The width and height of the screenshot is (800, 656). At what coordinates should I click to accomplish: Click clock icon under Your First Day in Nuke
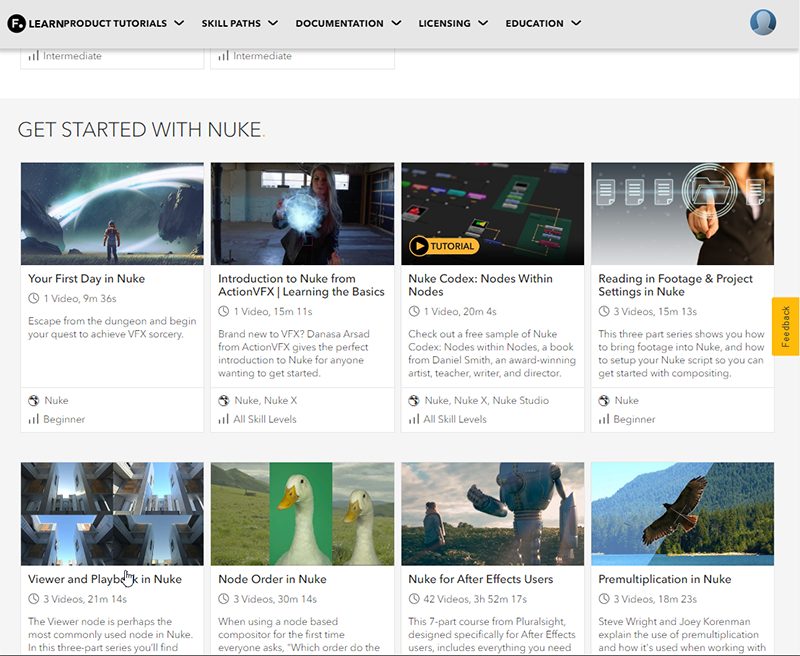34,298
